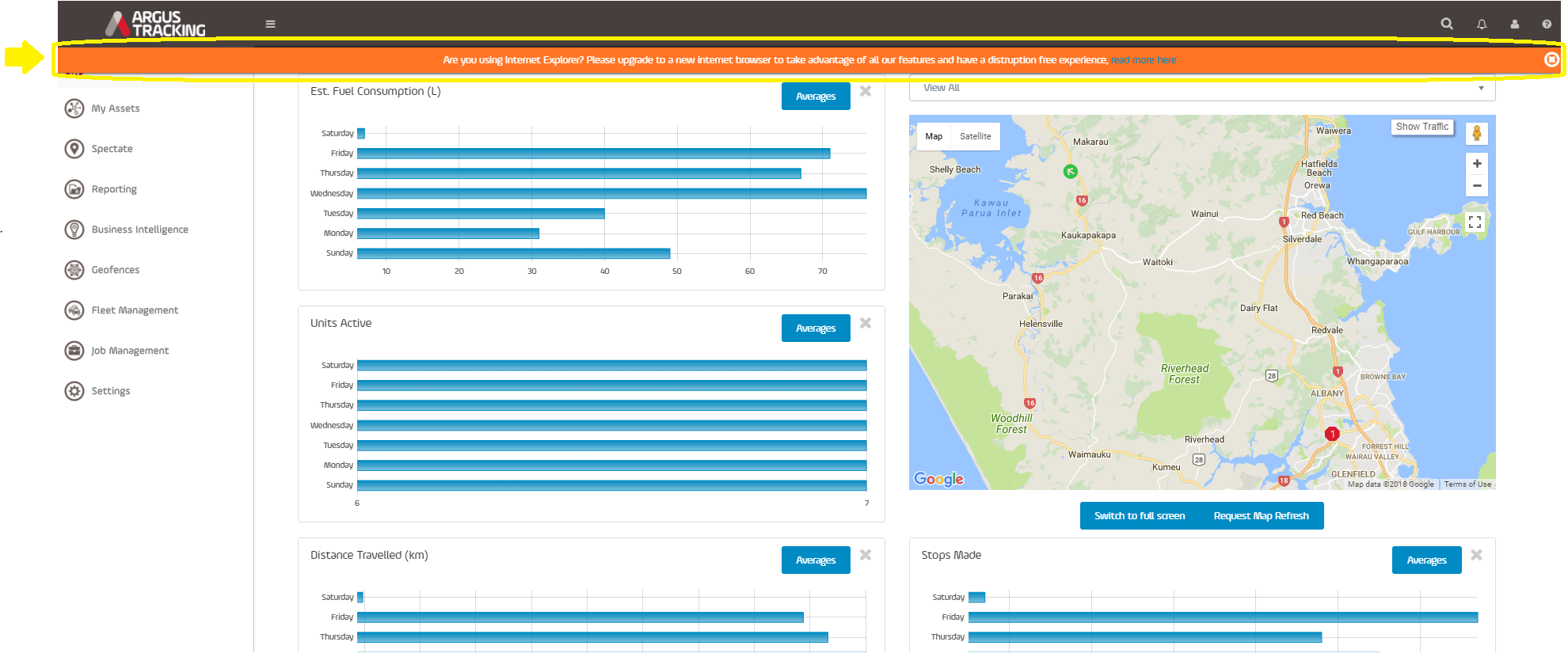Click Request Map Refresh button

point(1262,516)
